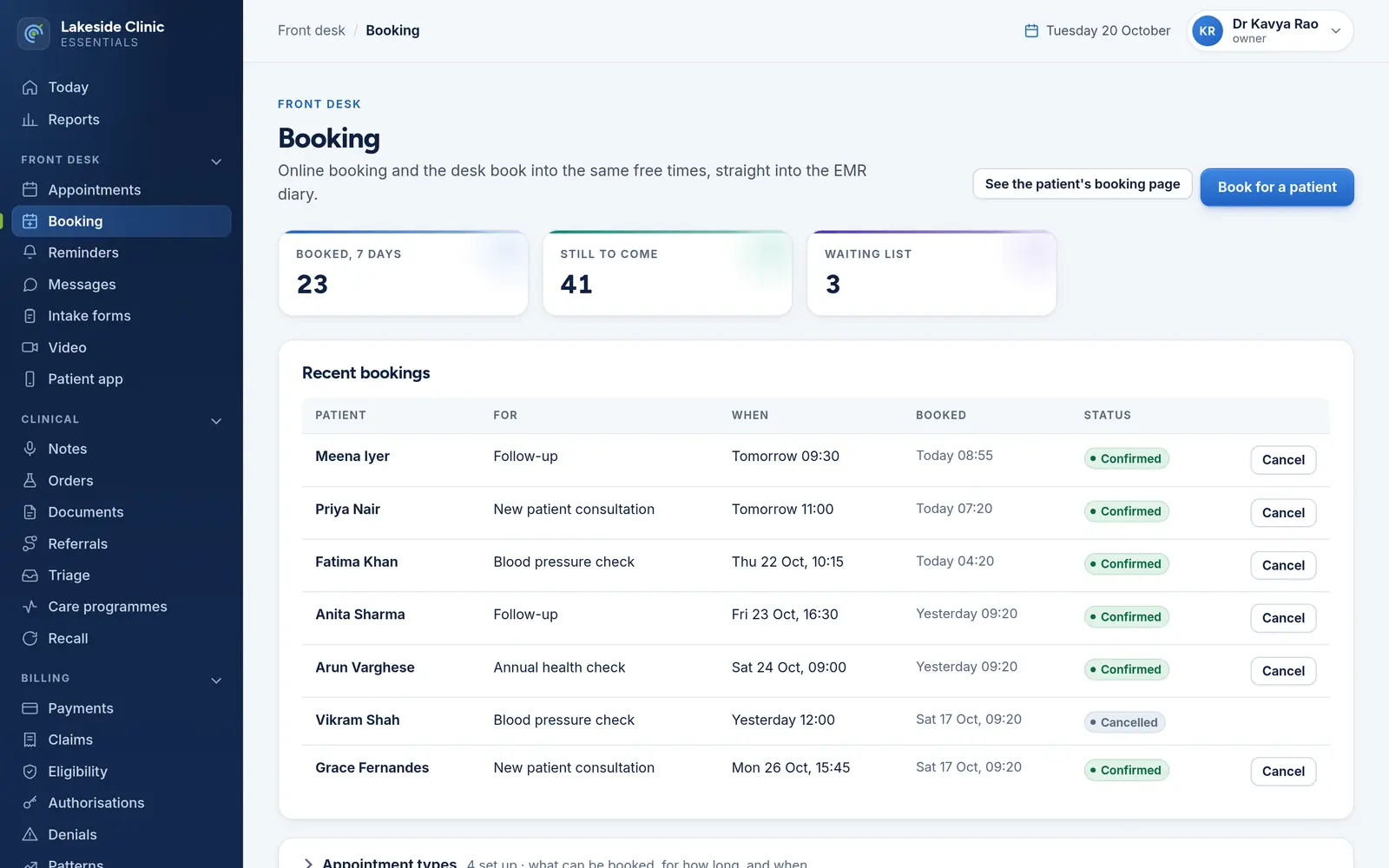Screen dimensions: 1389x868
Task: Cancel Grace Fernandes's booking
Action: pos(1283,772)
